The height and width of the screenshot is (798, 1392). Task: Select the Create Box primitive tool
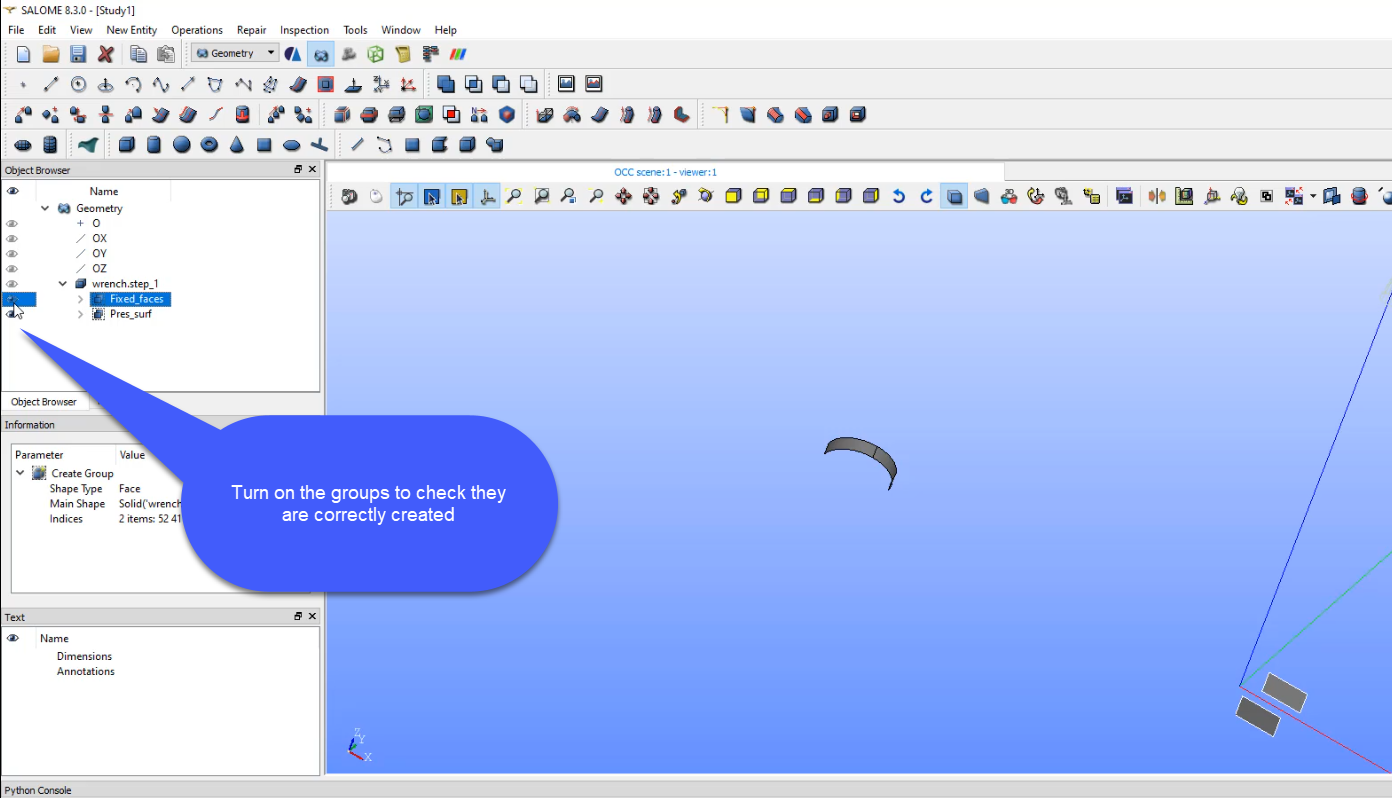127,144
